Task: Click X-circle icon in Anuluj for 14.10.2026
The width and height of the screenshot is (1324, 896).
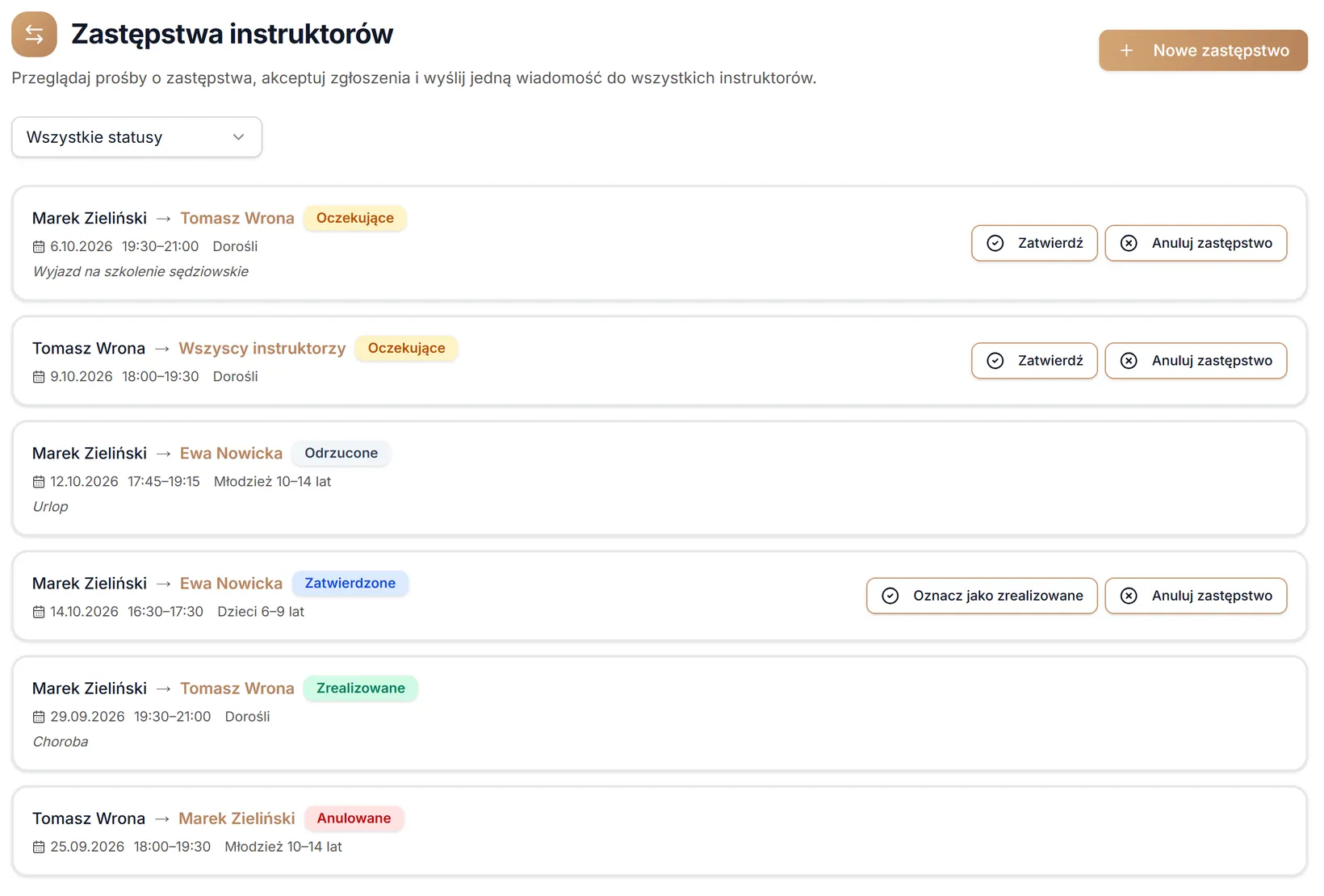Action: (x=1129, y=596)
